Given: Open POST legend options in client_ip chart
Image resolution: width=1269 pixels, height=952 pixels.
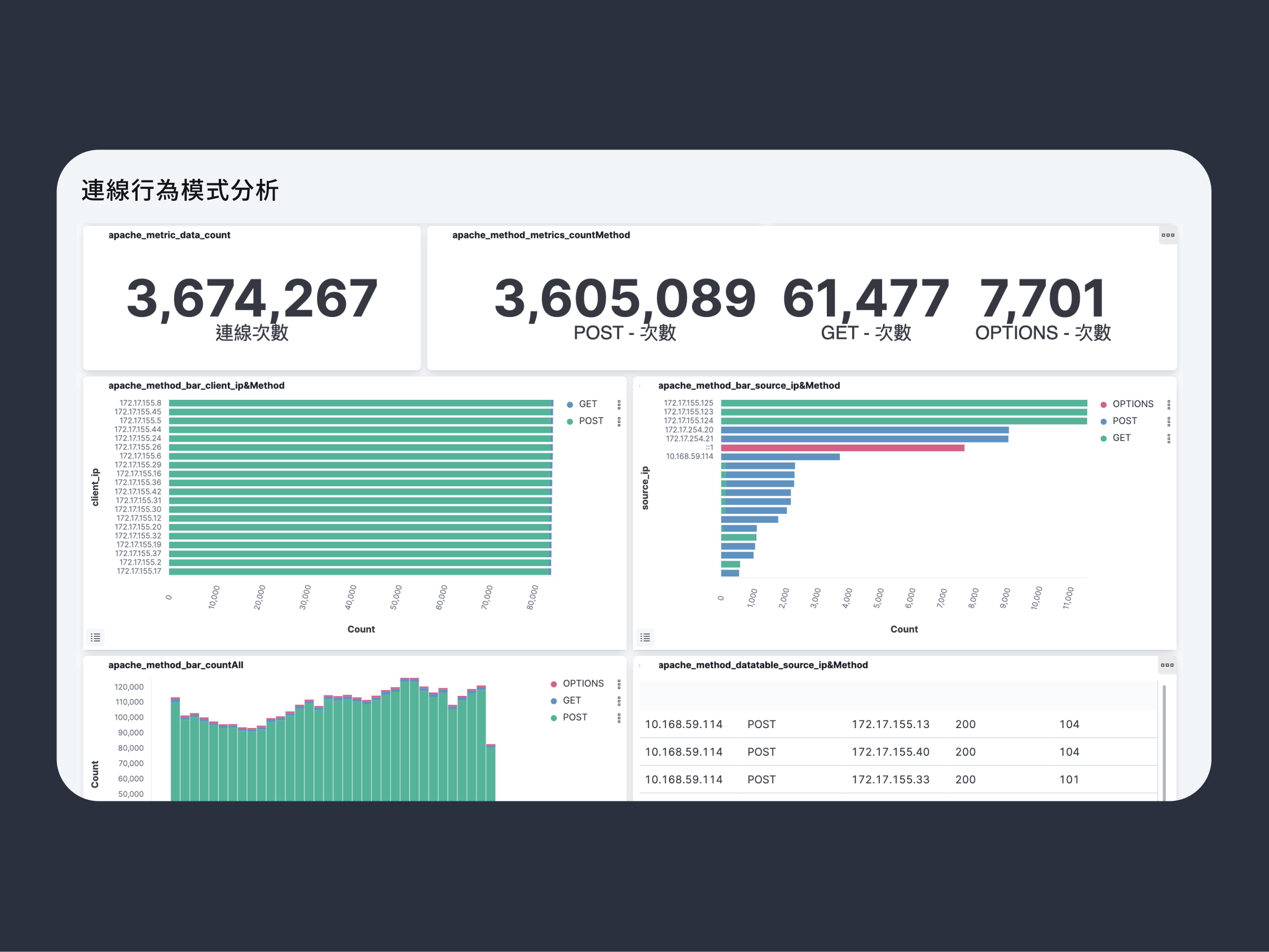Looking at the screenshot, I should click(x=619, y=421).
